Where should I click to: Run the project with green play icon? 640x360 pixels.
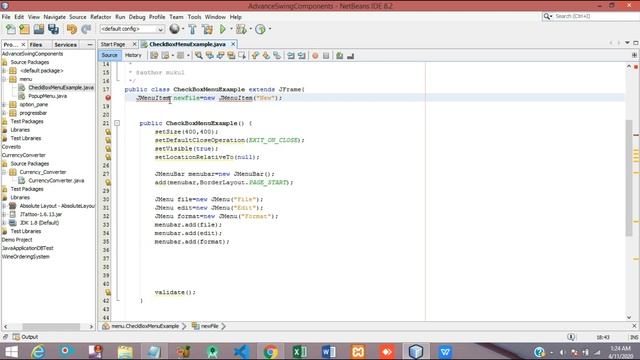222,29
